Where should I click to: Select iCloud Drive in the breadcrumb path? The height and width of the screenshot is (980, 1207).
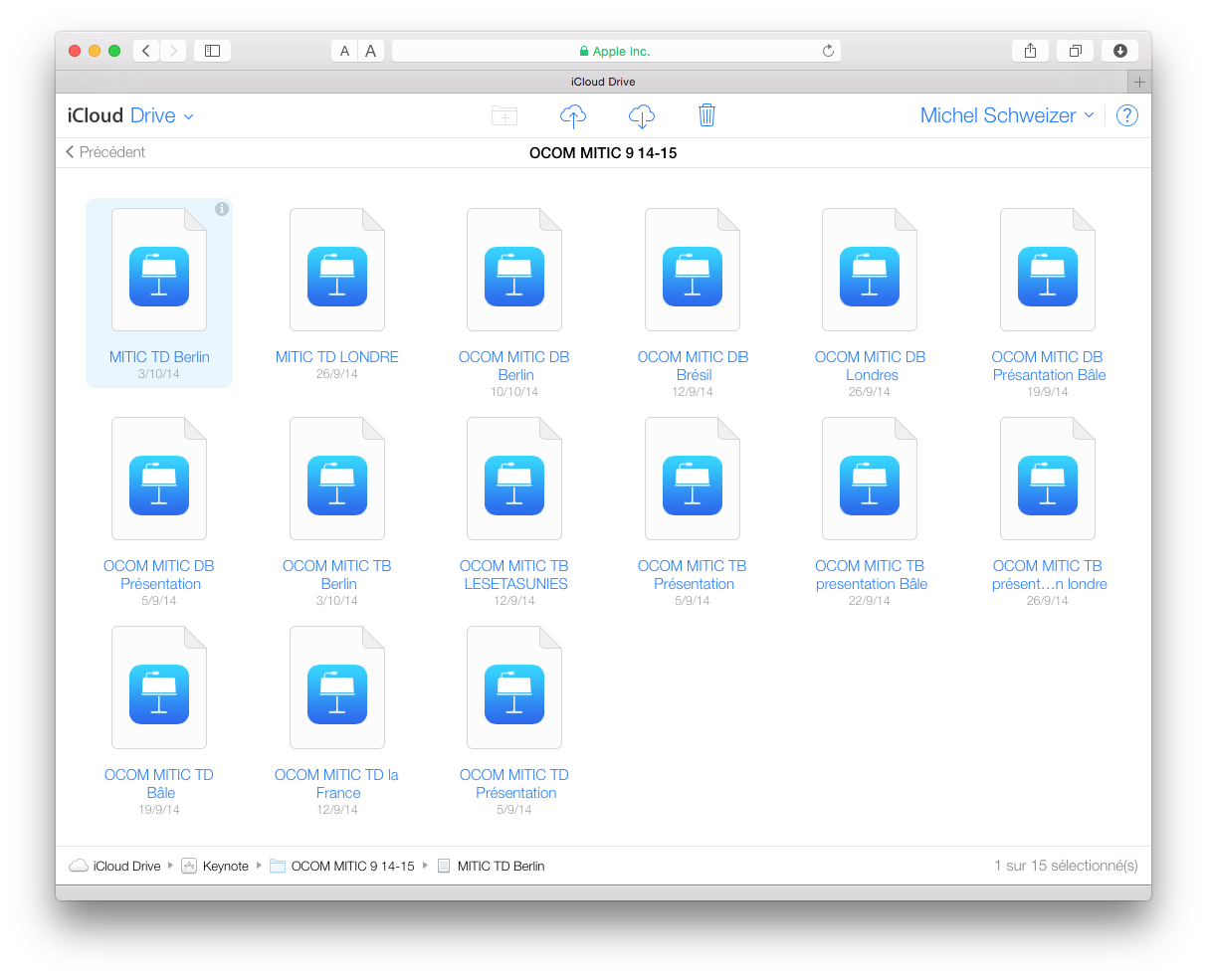pyautogui.click(x=125, y=866)
